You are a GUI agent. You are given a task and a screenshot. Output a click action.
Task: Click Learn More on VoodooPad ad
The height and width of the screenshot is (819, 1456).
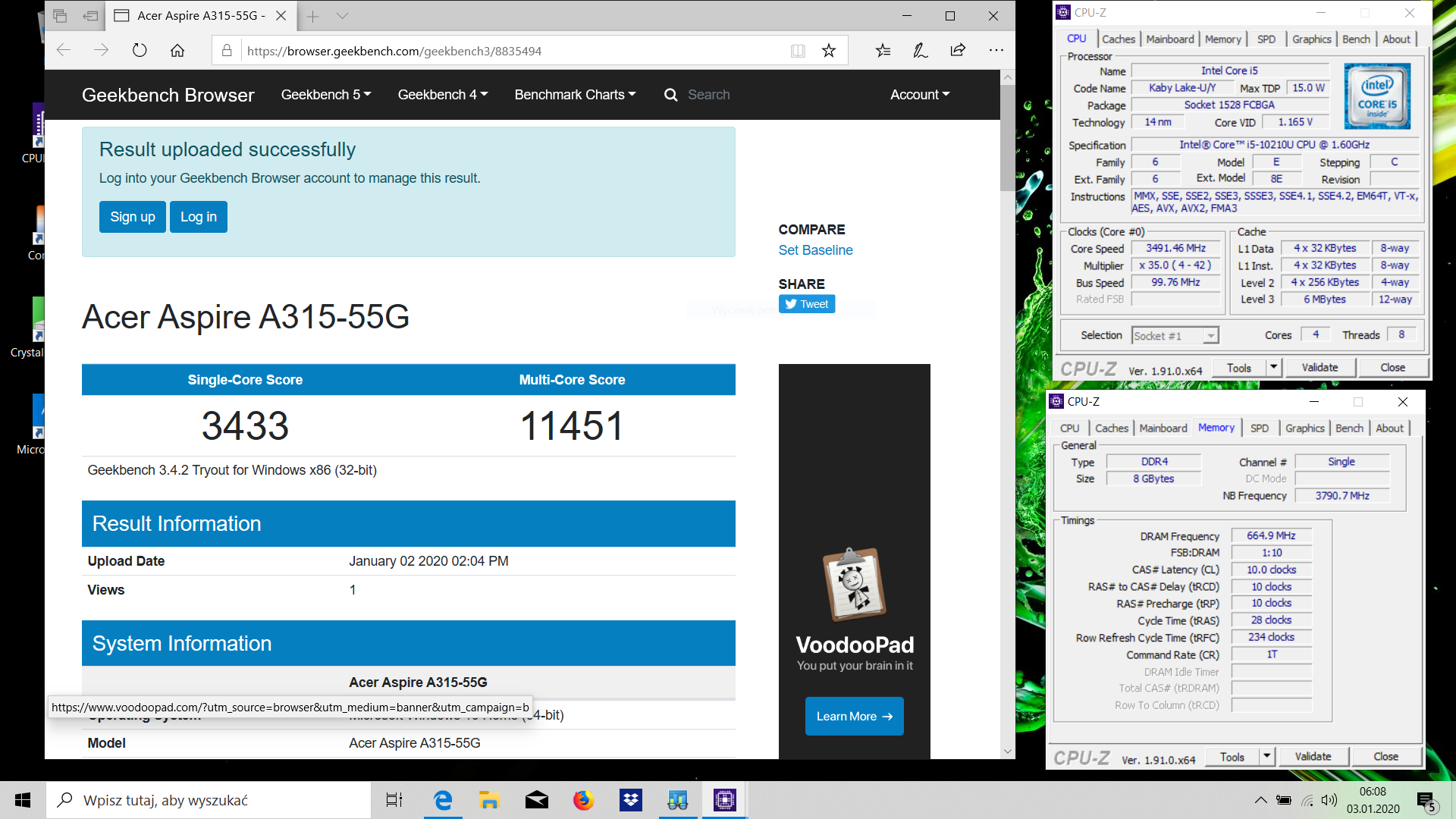(x=855, y=717)
